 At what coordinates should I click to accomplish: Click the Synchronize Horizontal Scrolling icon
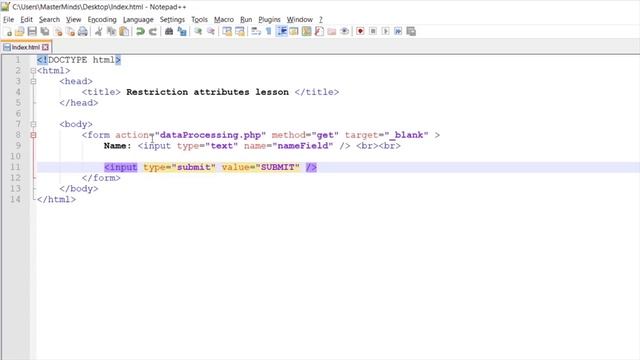pos(240,31)
